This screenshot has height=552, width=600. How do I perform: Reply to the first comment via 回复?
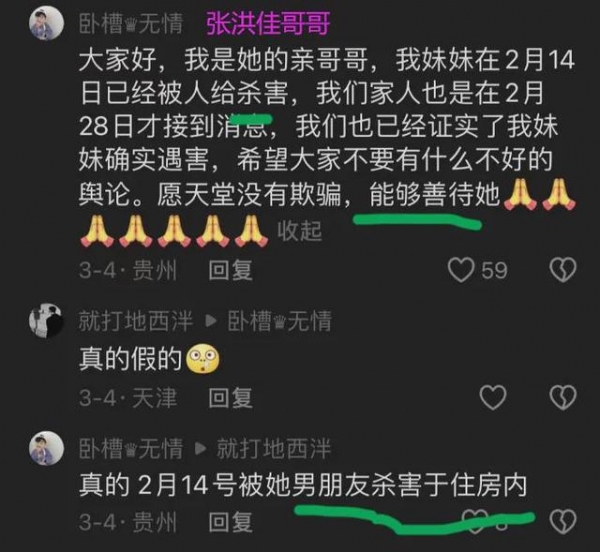click(x=230, y=270)
